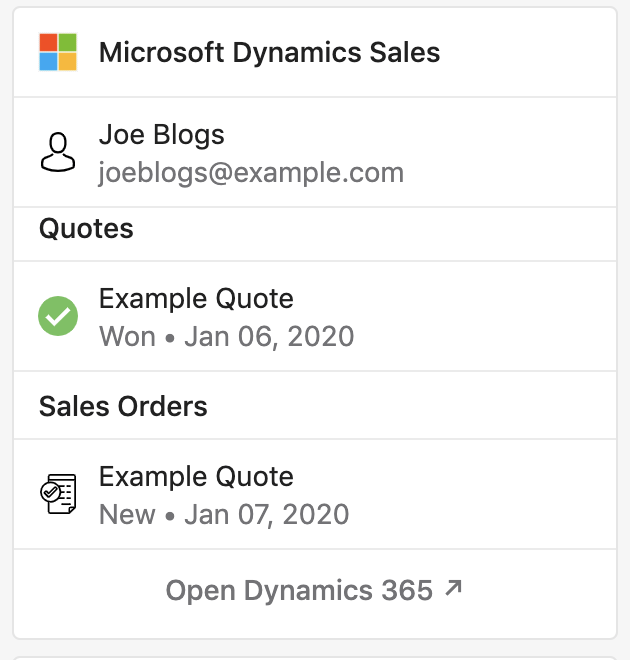Viewport: 630px width, 660px height.
Task: Select the Joe Blogs contact name
Action: click(x=162, y=135)
